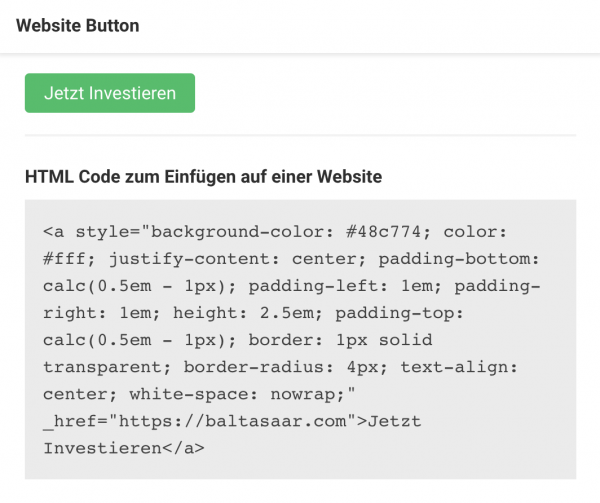Image resolution: width=600 pixels, height=503 pixels.
Task: Click the divider line below the button
Action: [x=300, y=135]
